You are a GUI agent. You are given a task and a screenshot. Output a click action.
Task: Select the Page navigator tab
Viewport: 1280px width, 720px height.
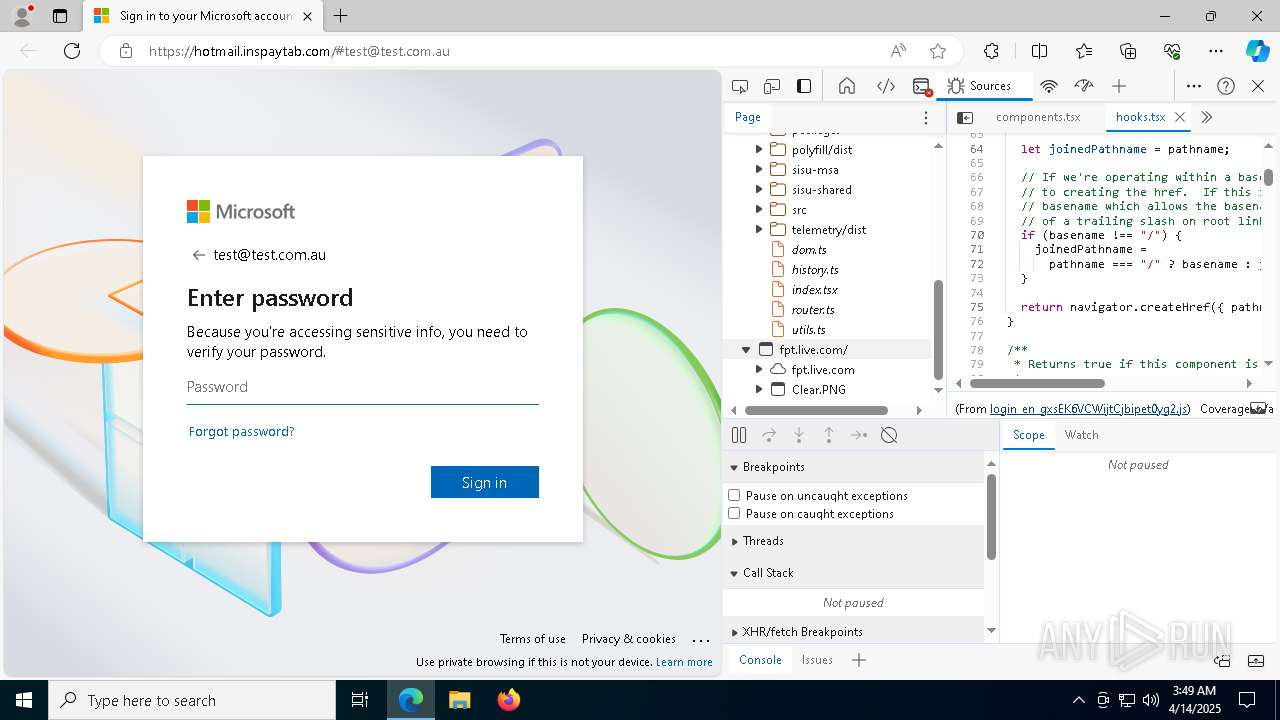tap(748, 117)
